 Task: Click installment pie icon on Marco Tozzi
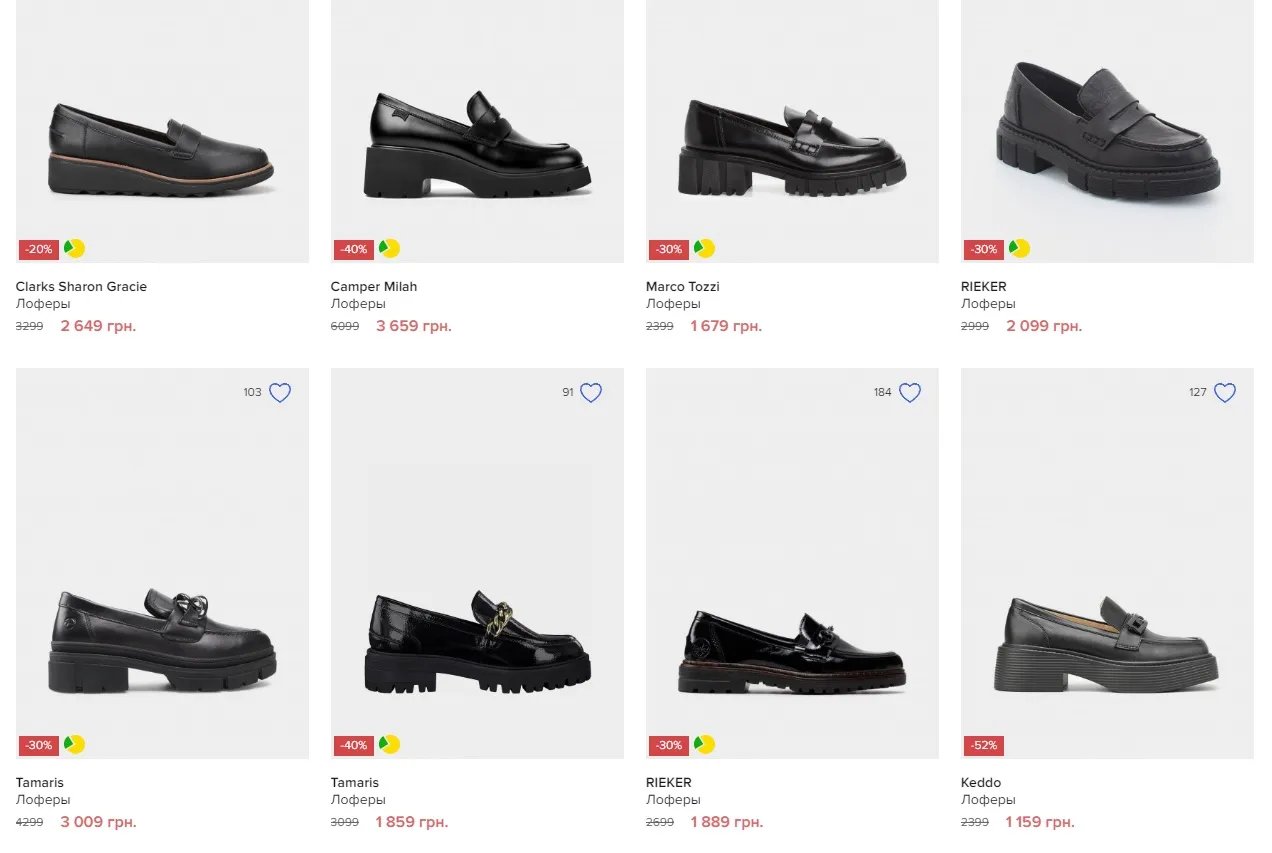pyautogui.click(x=705, y=248)
